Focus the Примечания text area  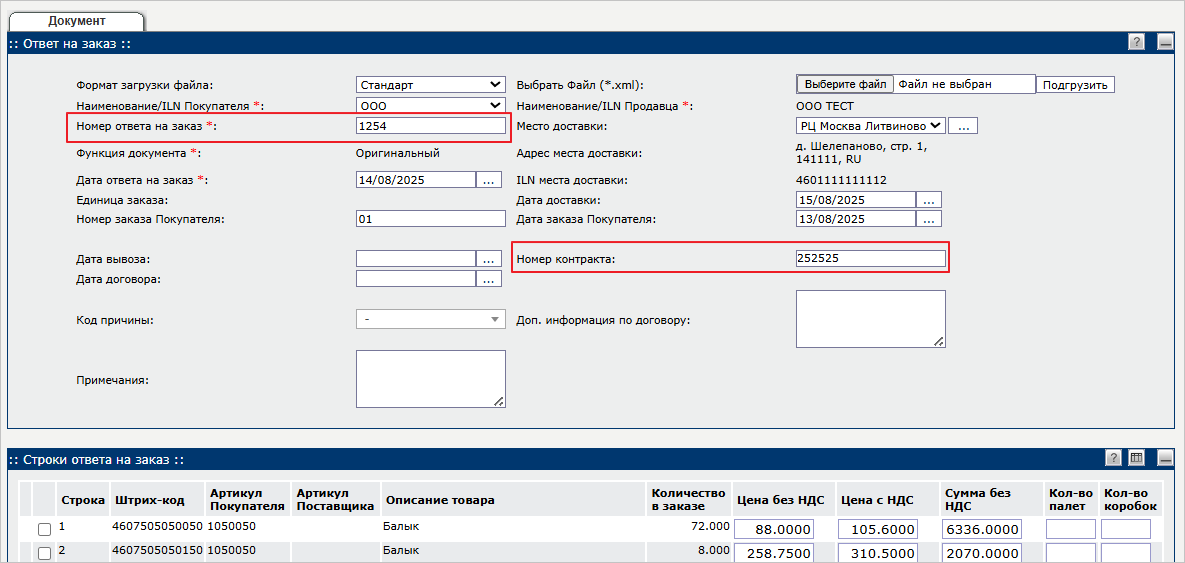[430, 379]
